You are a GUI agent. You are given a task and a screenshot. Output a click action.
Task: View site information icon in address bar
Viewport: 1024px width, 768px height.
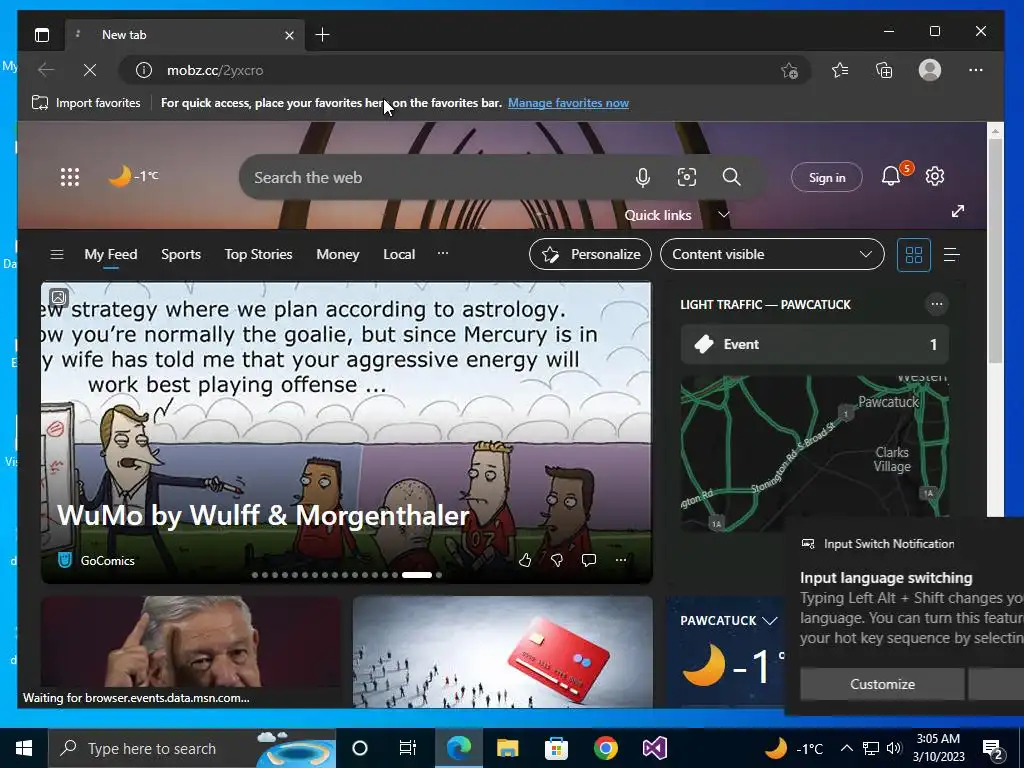[x=144, y=70]
